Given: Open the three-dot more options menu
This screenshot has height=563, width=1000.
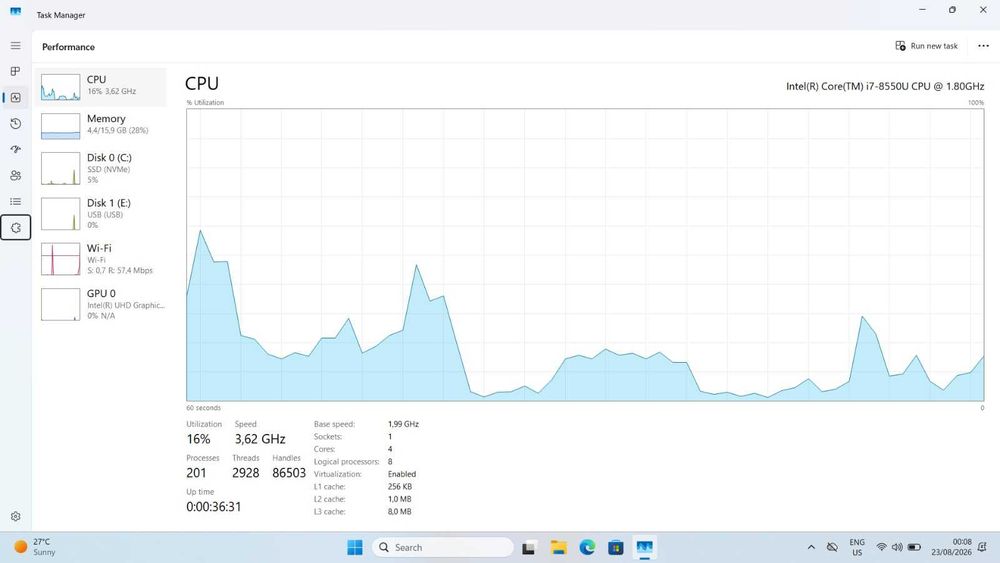Looking at the screenshot, I should 983,46.
